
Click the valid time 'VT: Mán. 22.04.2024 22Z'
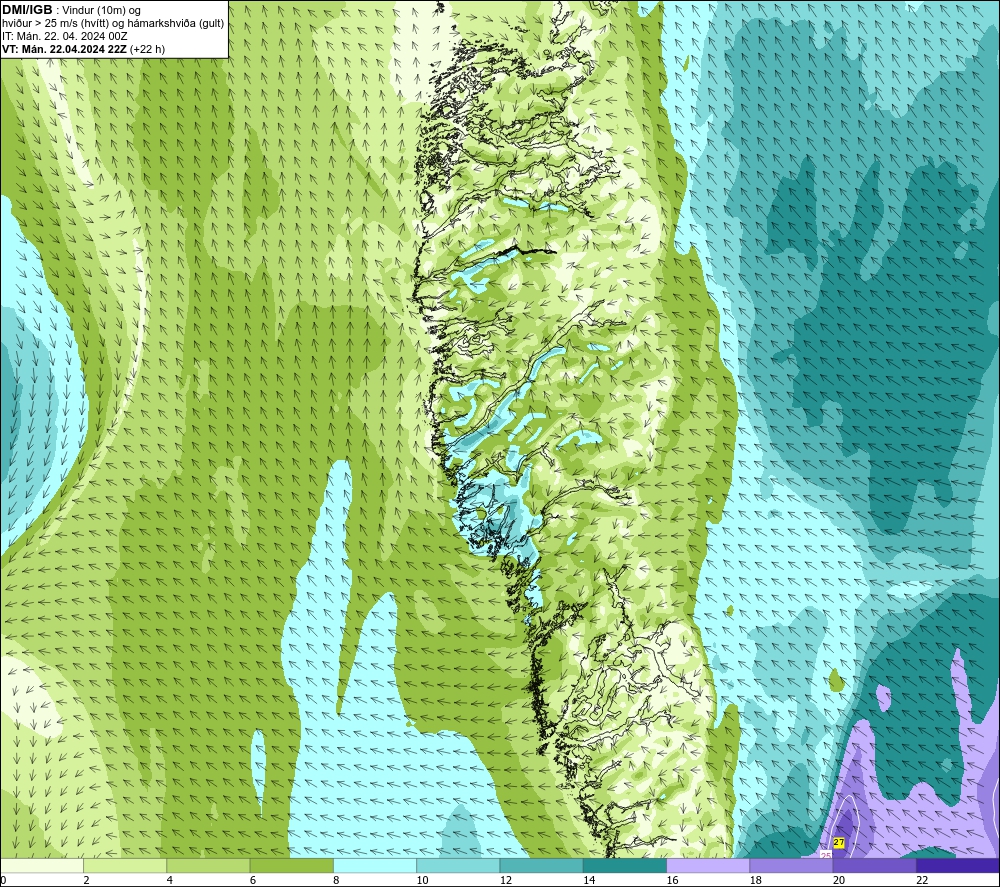click(64, 49)
